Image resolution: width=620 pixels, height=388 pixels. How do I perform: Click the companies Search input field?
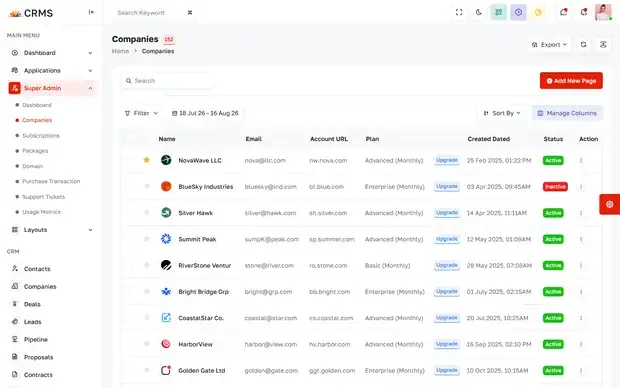pos(168,81)
